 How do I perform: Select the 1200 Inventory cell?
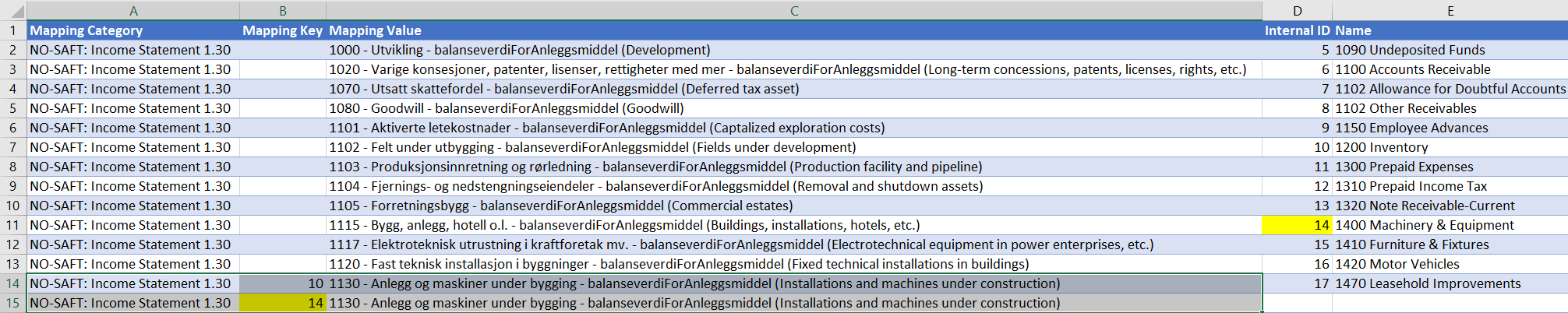pyautogui.click(x=1450, y=147)
